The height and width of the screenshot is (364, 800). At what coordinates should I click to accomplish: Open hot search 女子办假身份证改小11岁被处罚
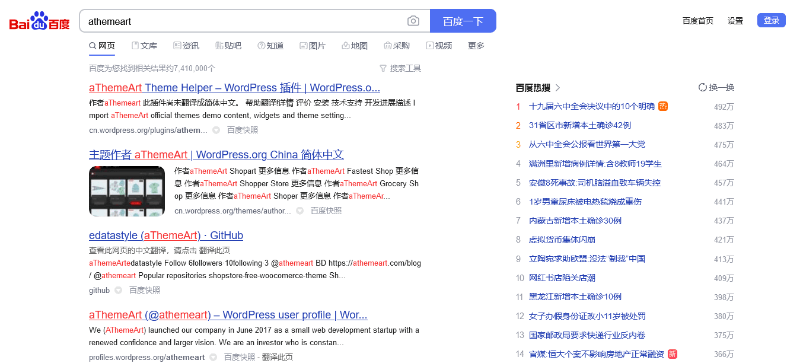pos(587,316)
